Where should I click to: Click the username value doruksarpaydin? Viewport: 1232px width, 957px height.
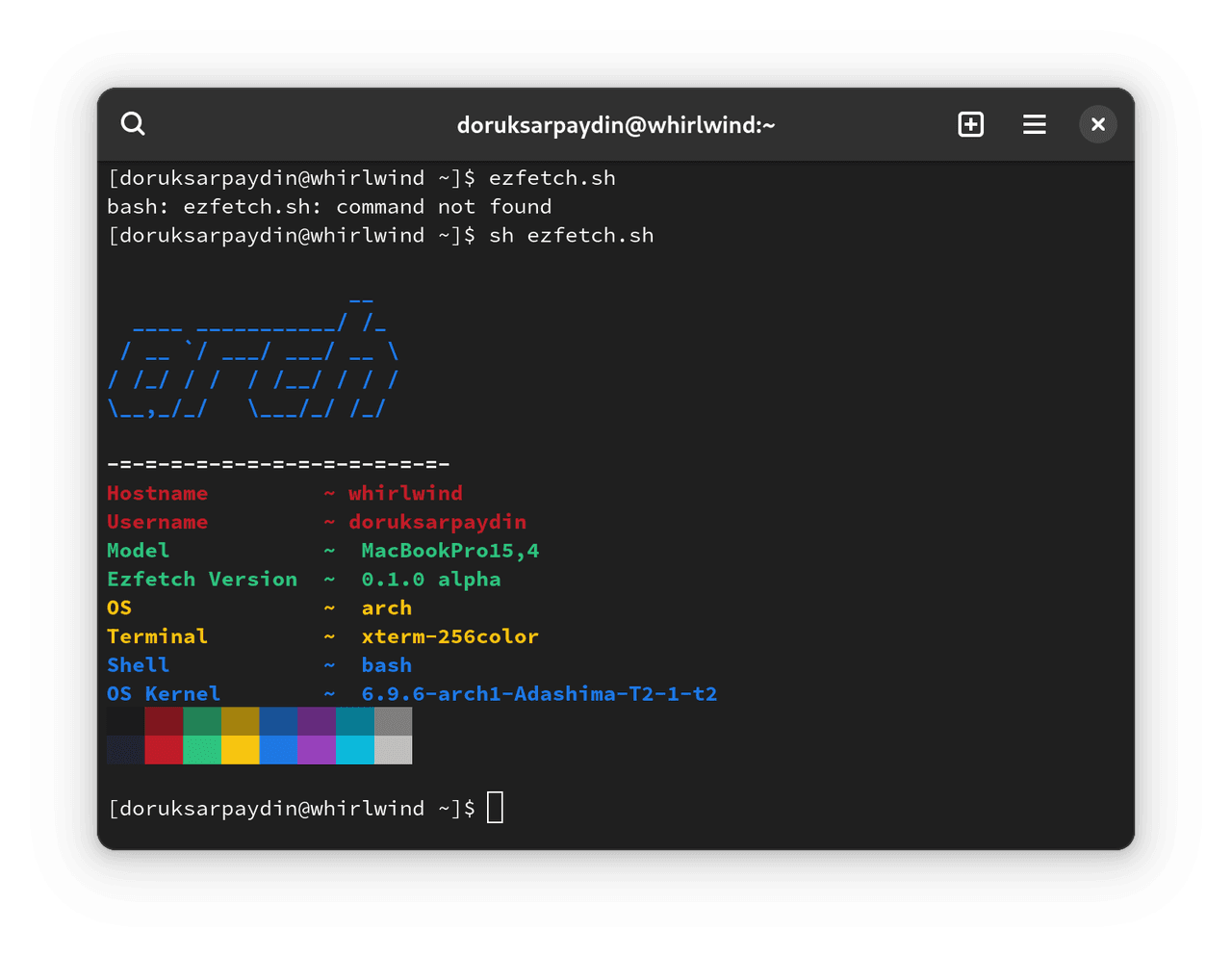tap(437, 522)
